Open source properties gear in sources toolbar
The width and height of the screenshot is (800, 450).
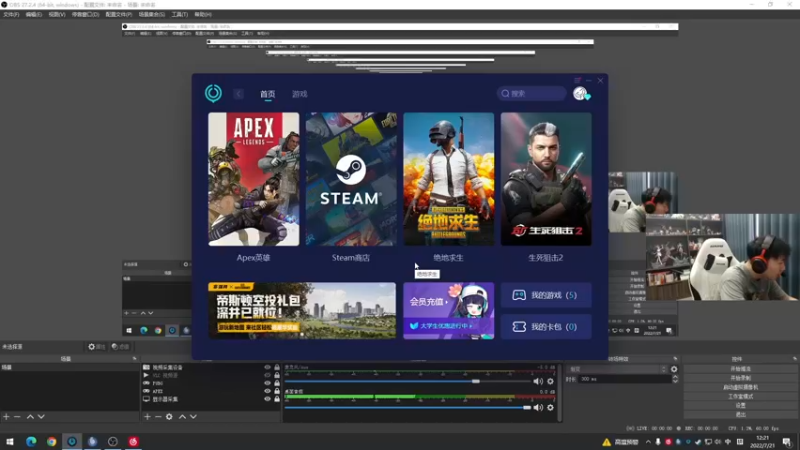[169, 417]
